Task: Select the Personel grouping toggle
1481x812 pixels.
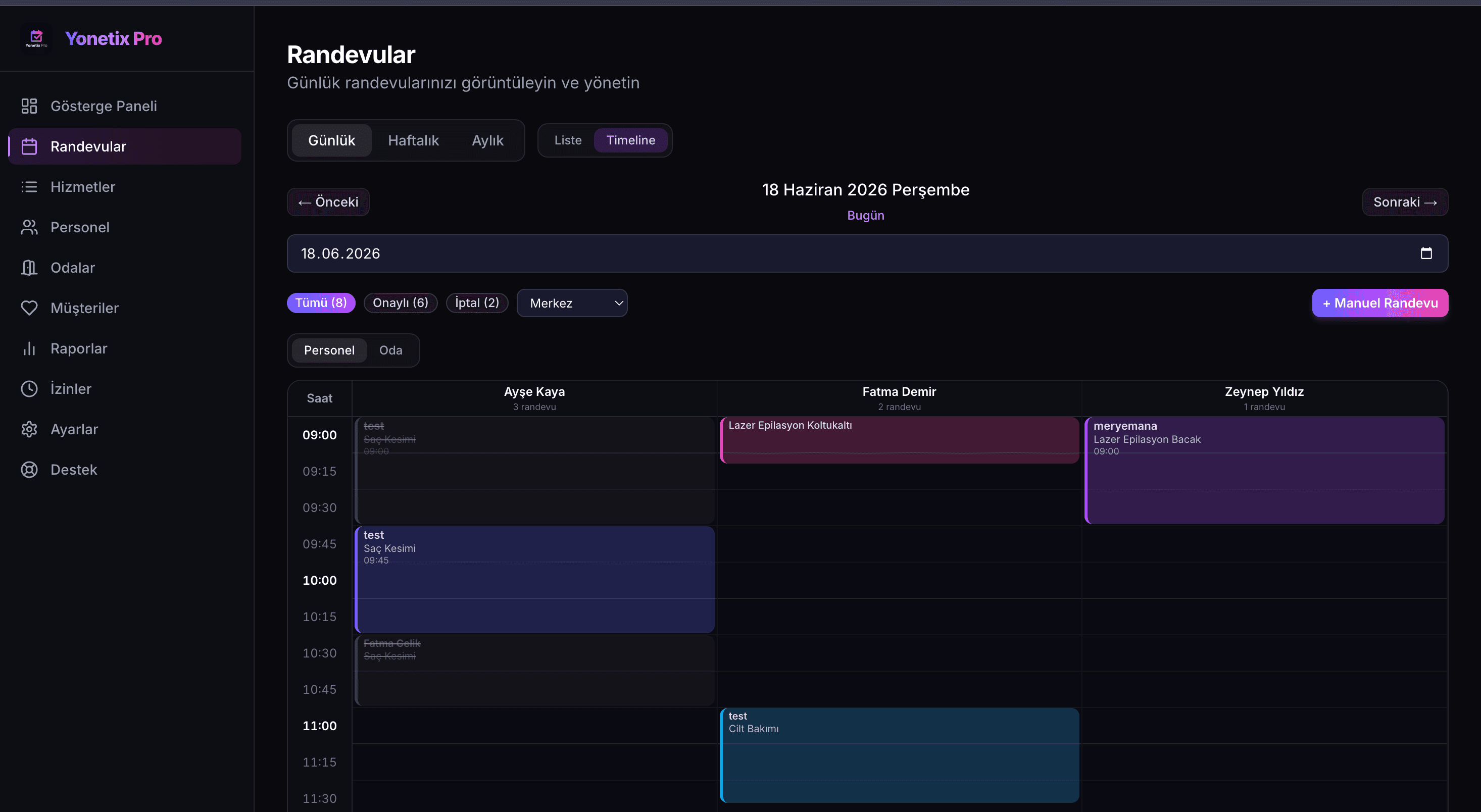Action: [x=329, y=350]
